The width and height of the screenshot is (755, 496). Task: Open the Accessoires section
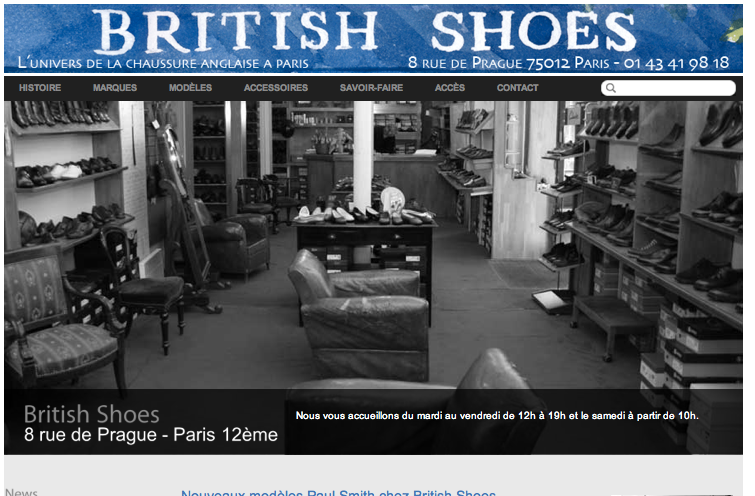pos(276,88)
